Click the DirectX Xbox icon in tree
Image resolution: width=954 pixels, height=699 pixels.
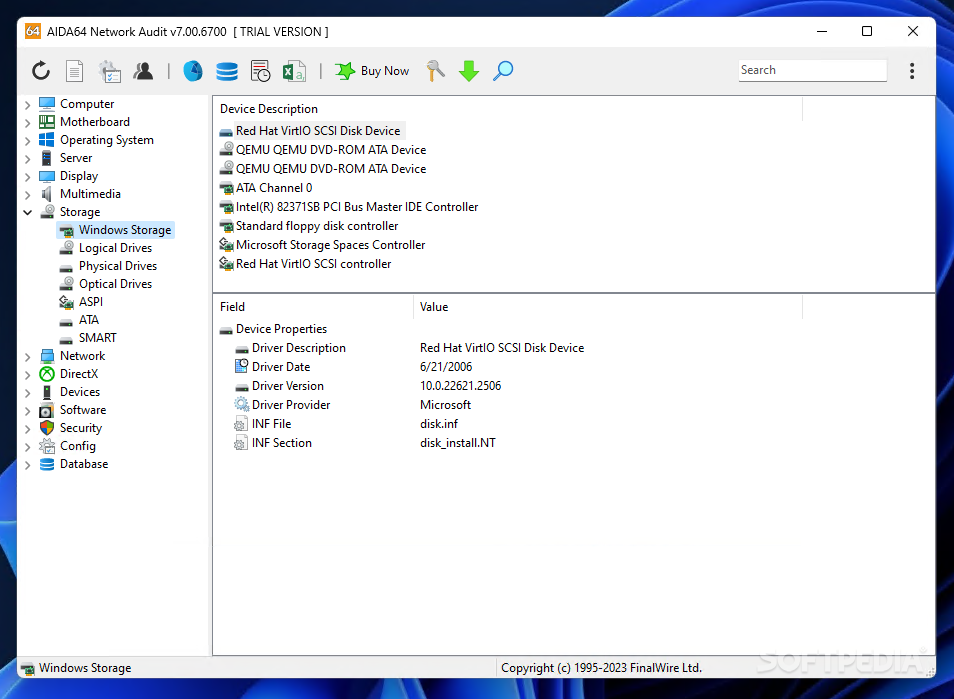(x=47, y=374)
